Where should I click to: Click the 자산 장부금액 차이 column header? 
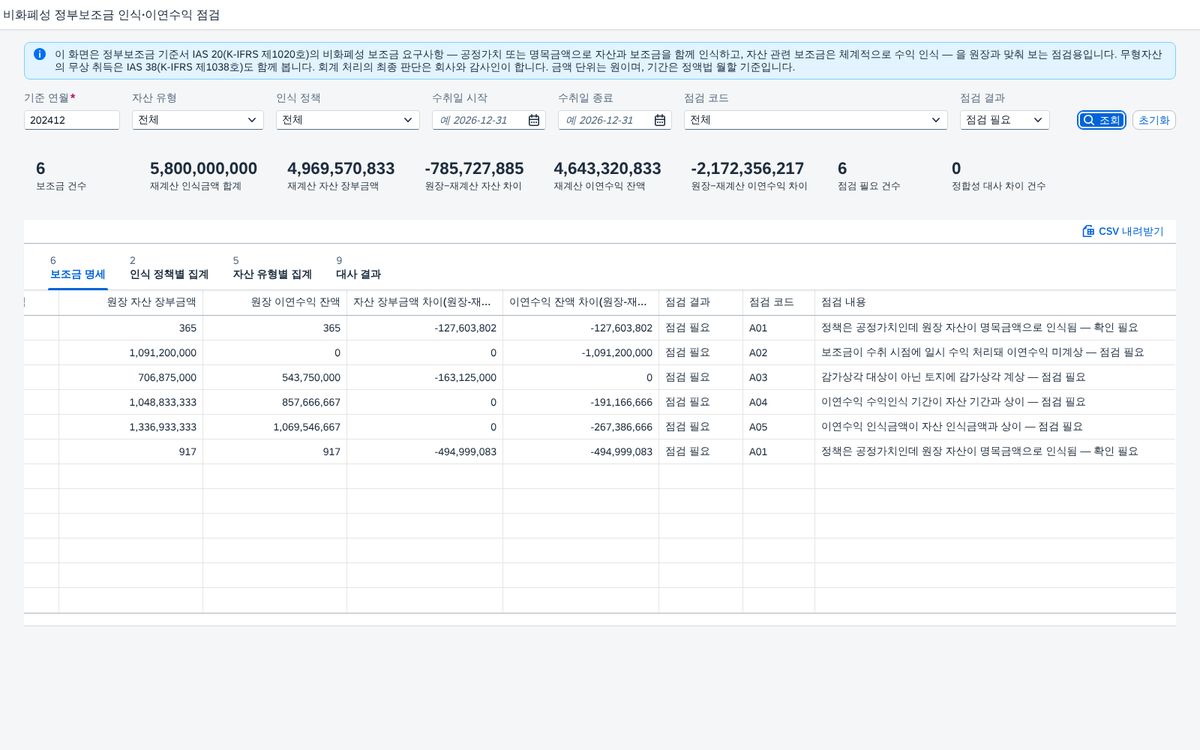[425, 302]
